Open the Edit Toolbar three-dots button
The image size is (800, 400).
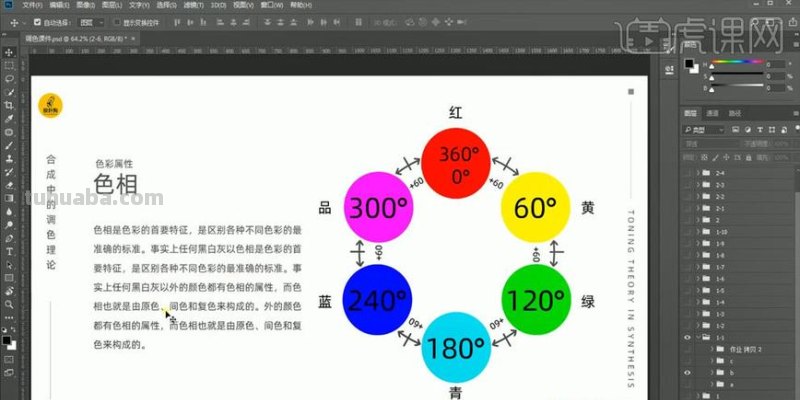pos(9,316)
